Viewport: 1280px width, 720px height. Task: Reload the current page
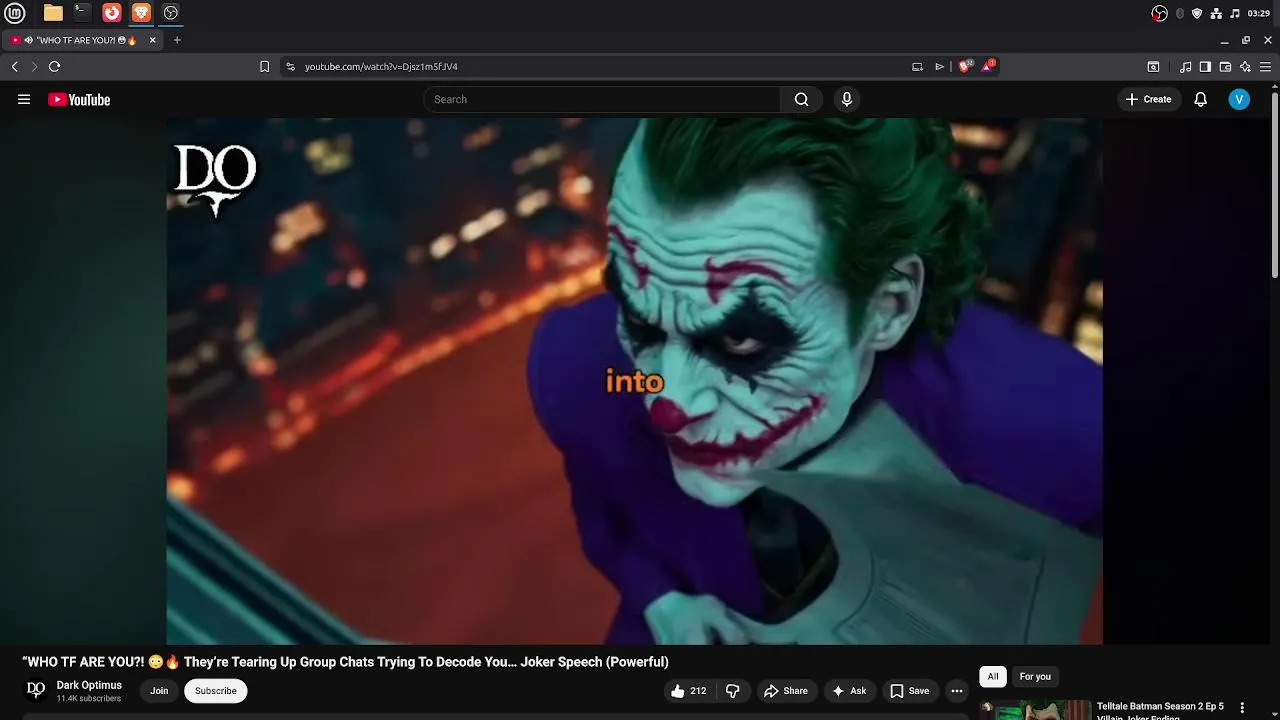[54, 66]
